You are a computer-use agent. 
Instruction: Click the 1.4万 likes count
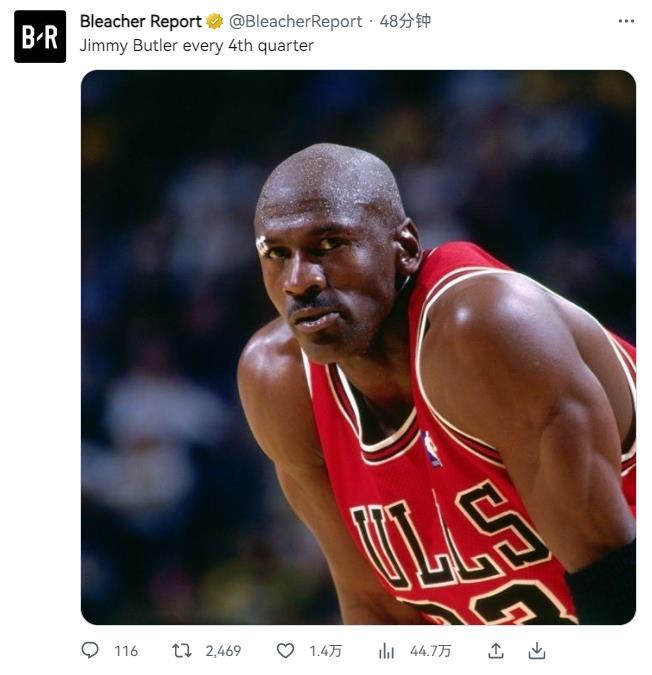[x=325, y=650]
